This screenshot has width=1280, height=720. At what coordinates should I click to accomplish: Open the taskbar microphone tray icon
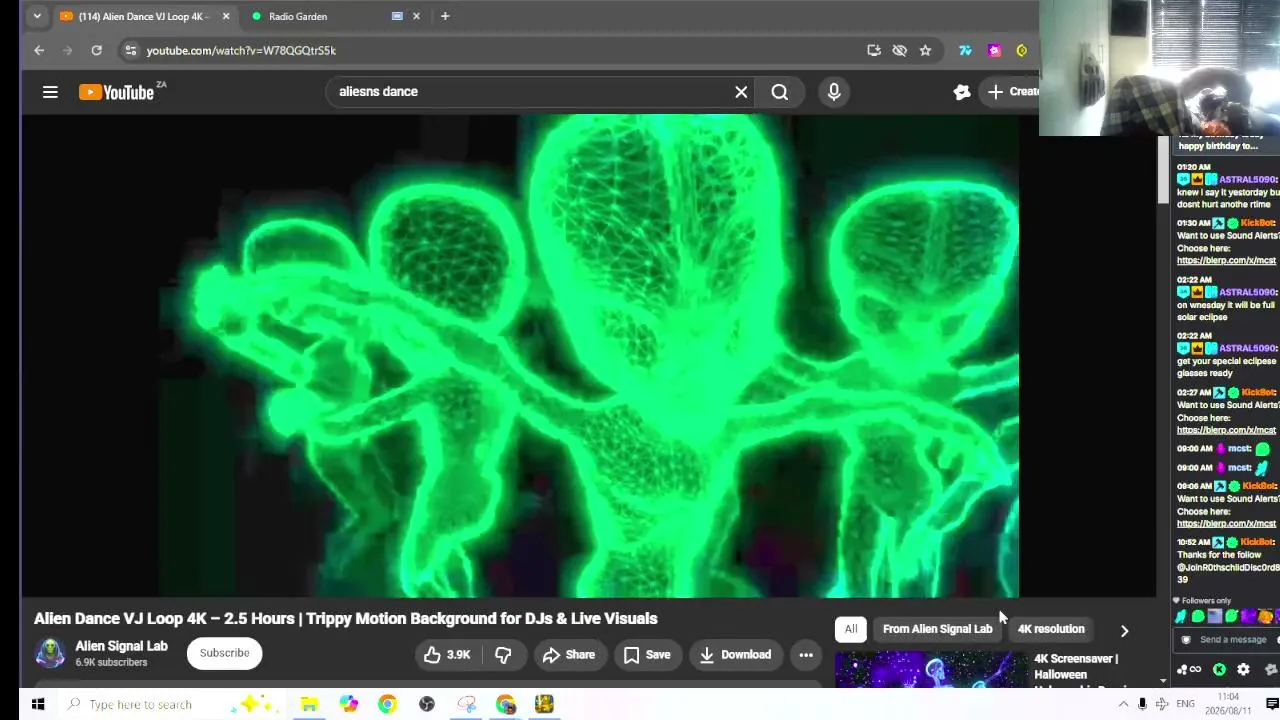point(1142,704)
